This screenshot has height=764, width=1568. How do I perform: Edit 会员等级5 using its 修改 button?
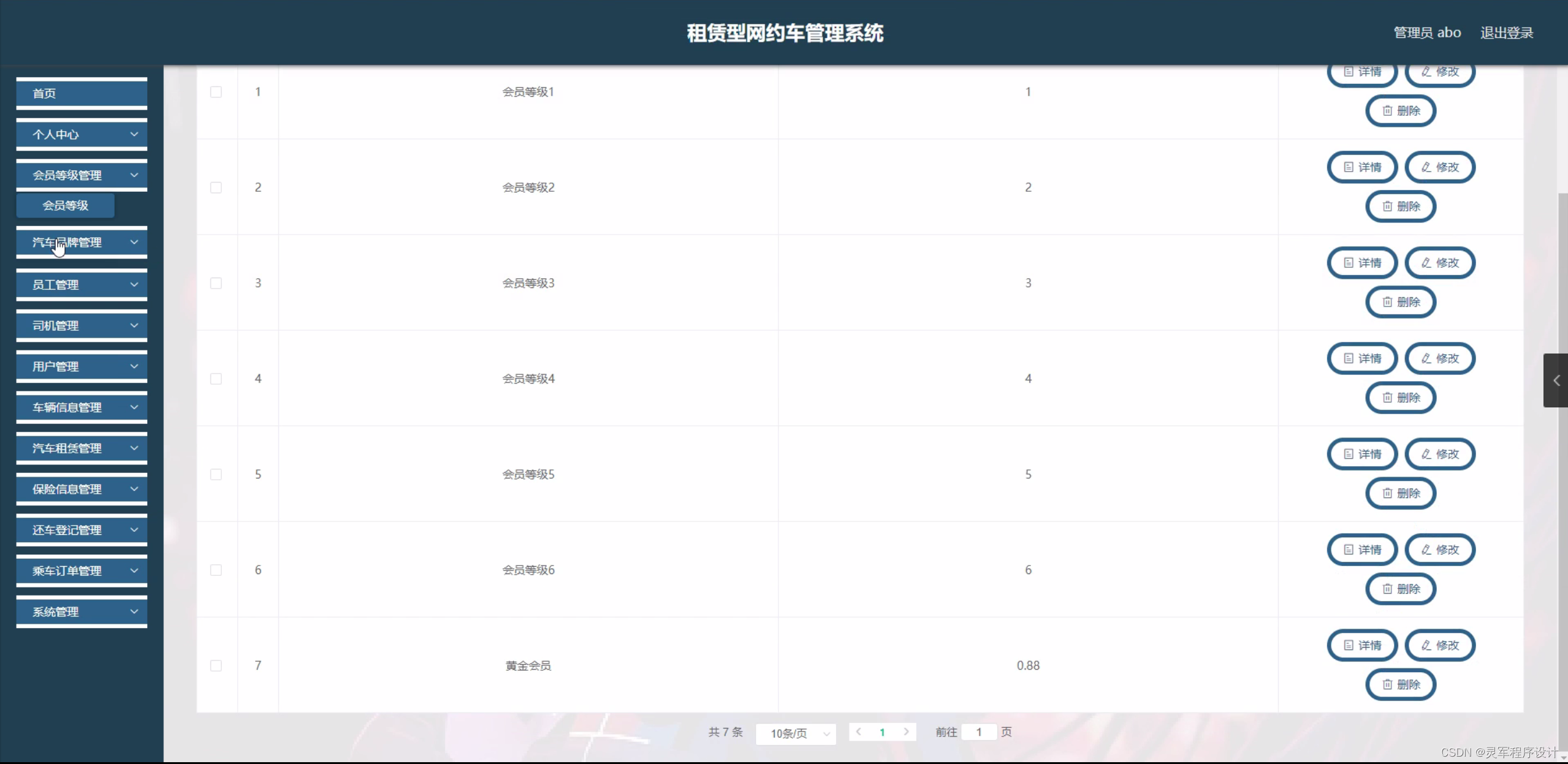[x=1440, y=454]
